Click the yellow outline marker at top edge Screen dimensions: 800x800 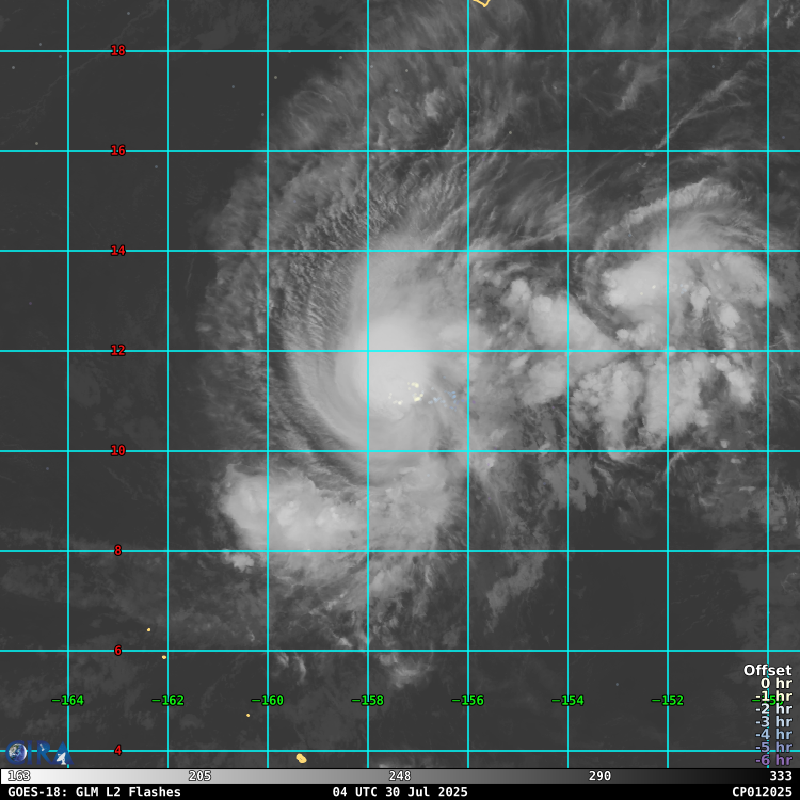482,3
